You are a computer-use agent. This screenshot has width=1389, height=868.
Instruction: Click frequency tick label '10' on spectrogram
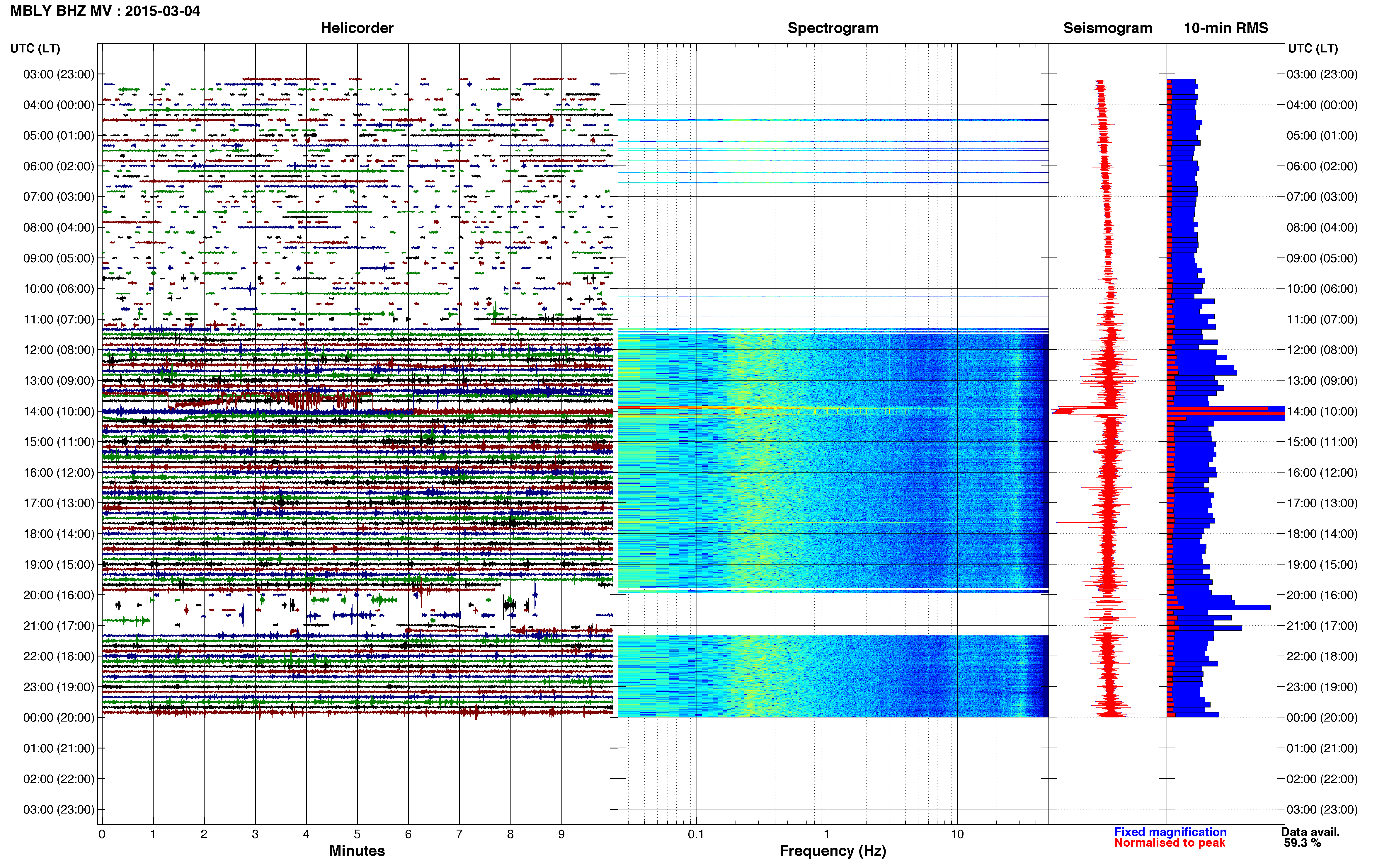(957, 834)
